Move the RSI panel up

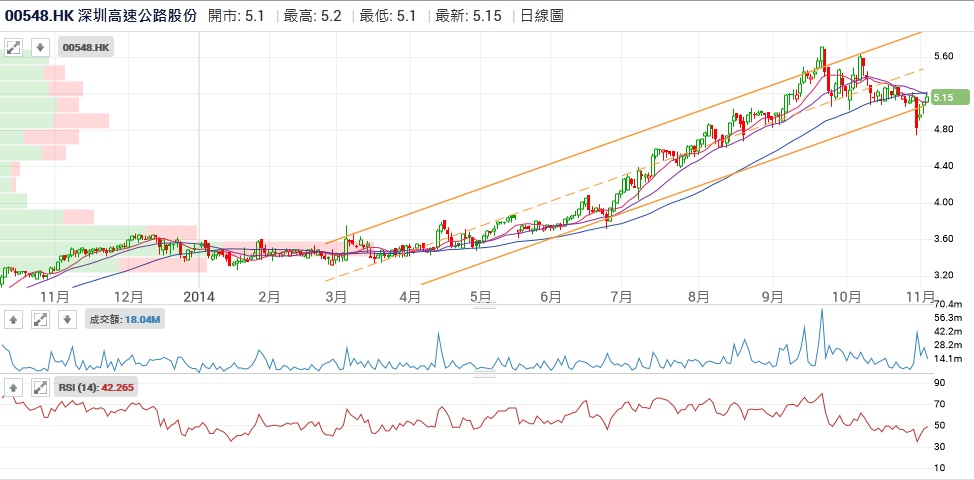click(x=14, y=388)
